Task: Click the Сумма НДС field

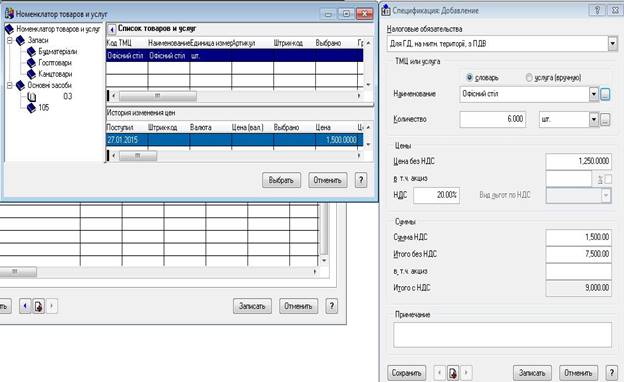Action: [x=579, y=238]
